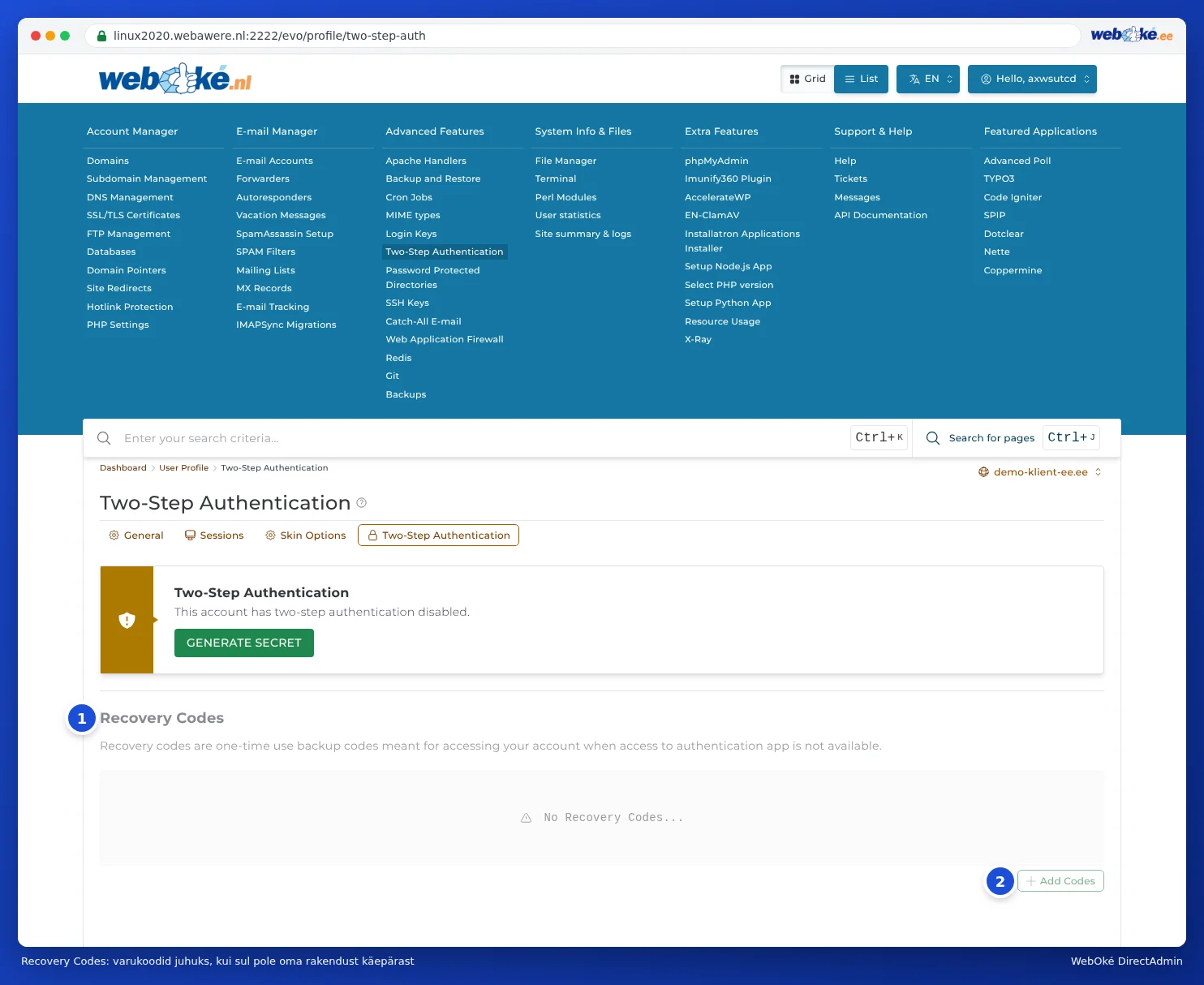Open Select PHP version link
This screenshot has width=1204, height=985.
(729, 285)
